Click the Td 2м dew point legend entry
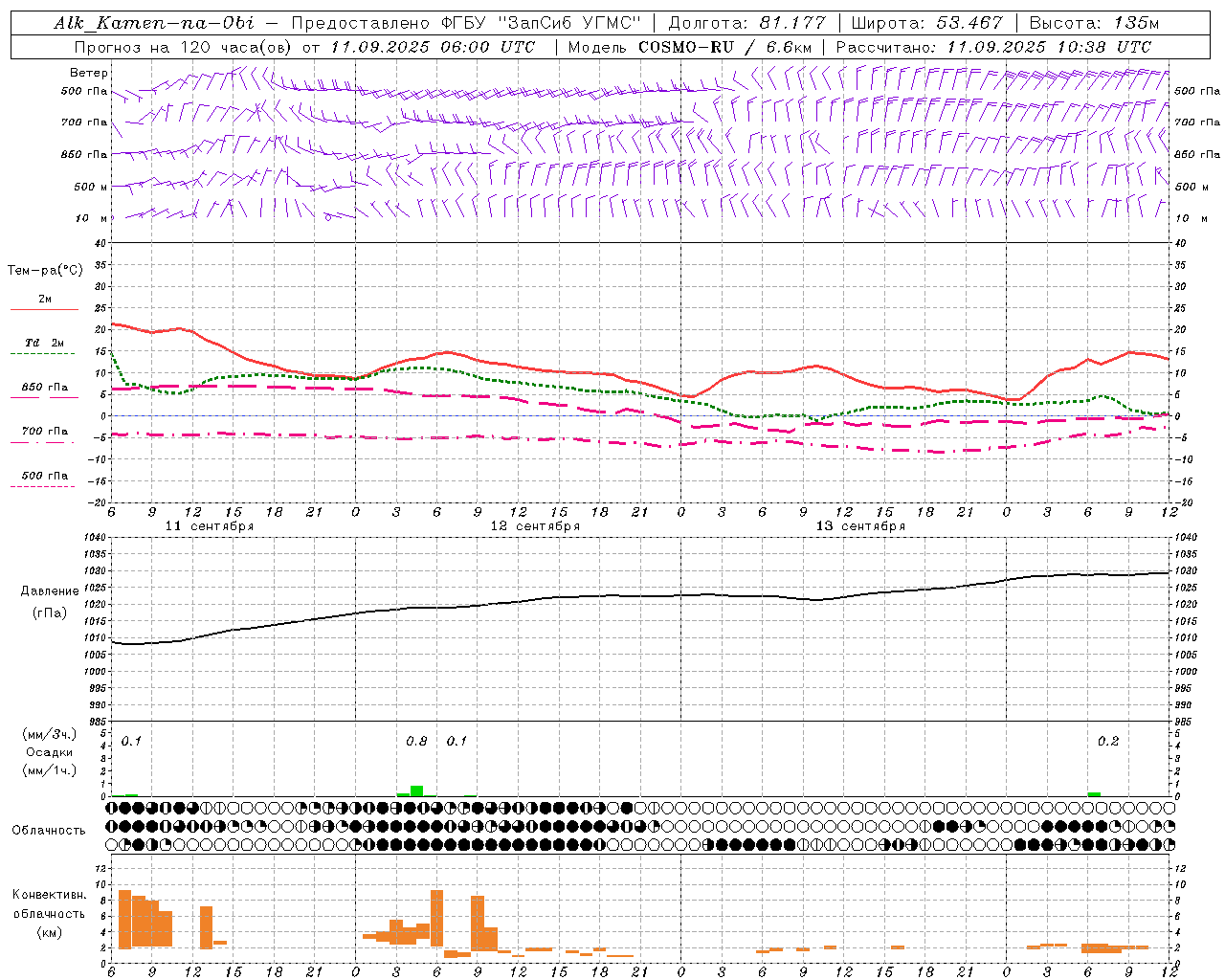The height and width of the screenshot is (980, 1225). coord(45,343)
